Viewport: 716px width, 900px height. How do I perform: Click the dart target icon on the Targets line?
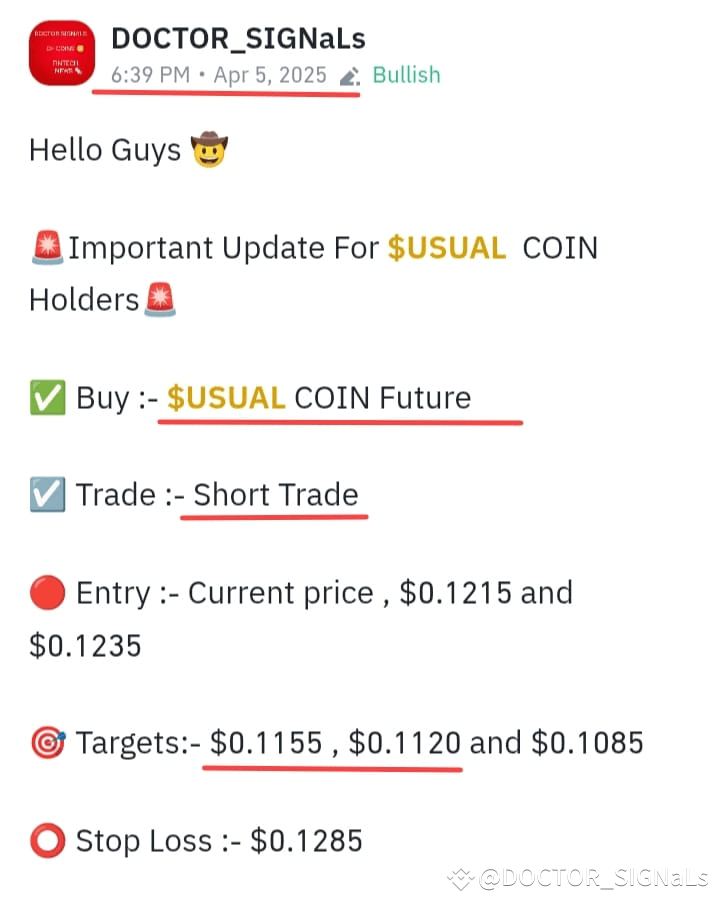pyautogui.click(x=46, y=742)
